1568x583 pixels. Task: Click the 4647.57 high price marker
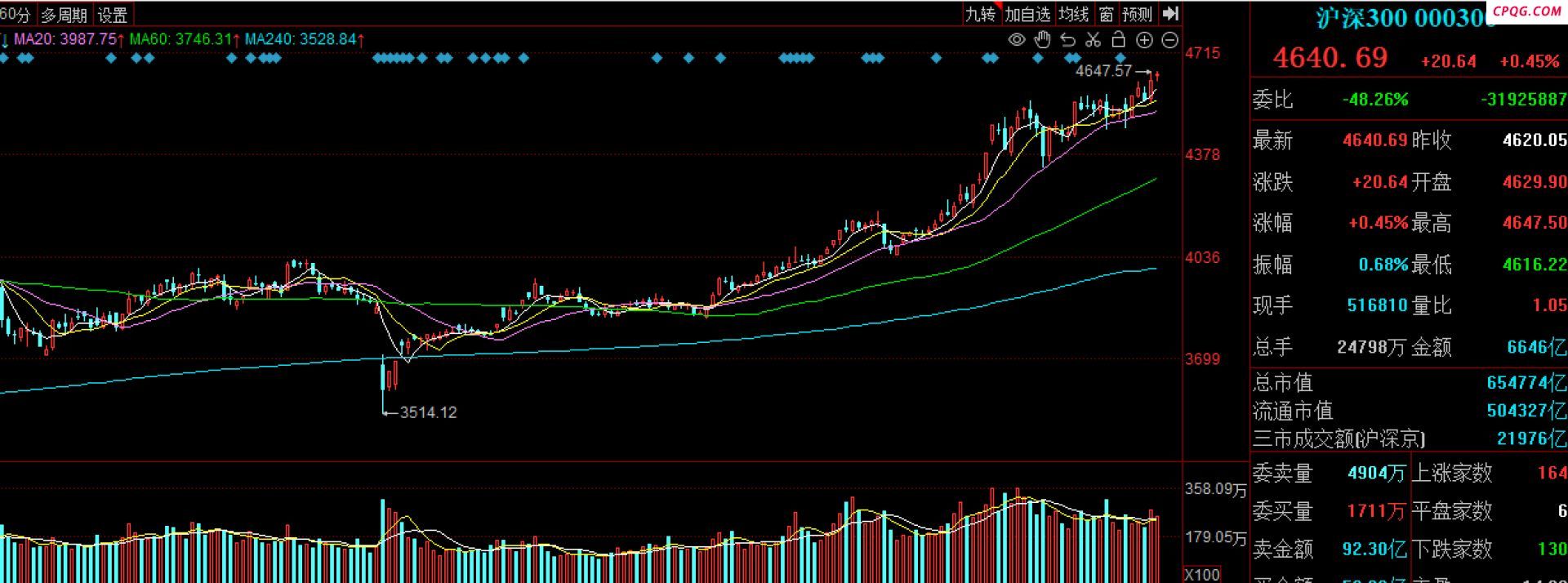point(1103,71)
